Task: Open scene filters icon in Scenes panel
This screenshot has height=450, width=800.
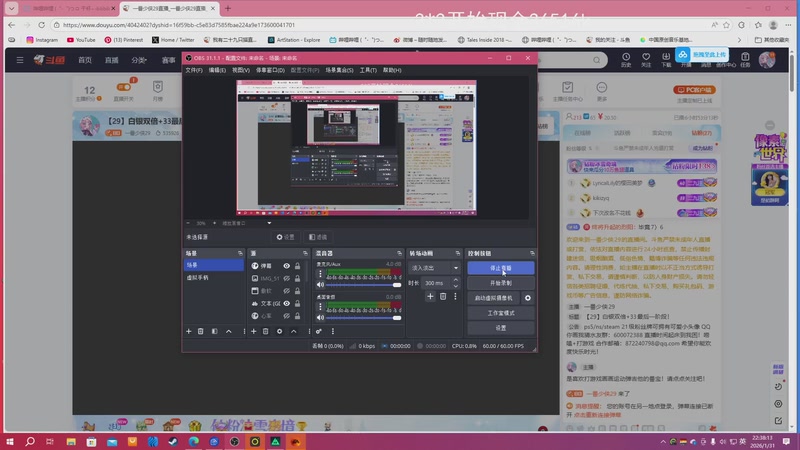Action: click(214, 331)
